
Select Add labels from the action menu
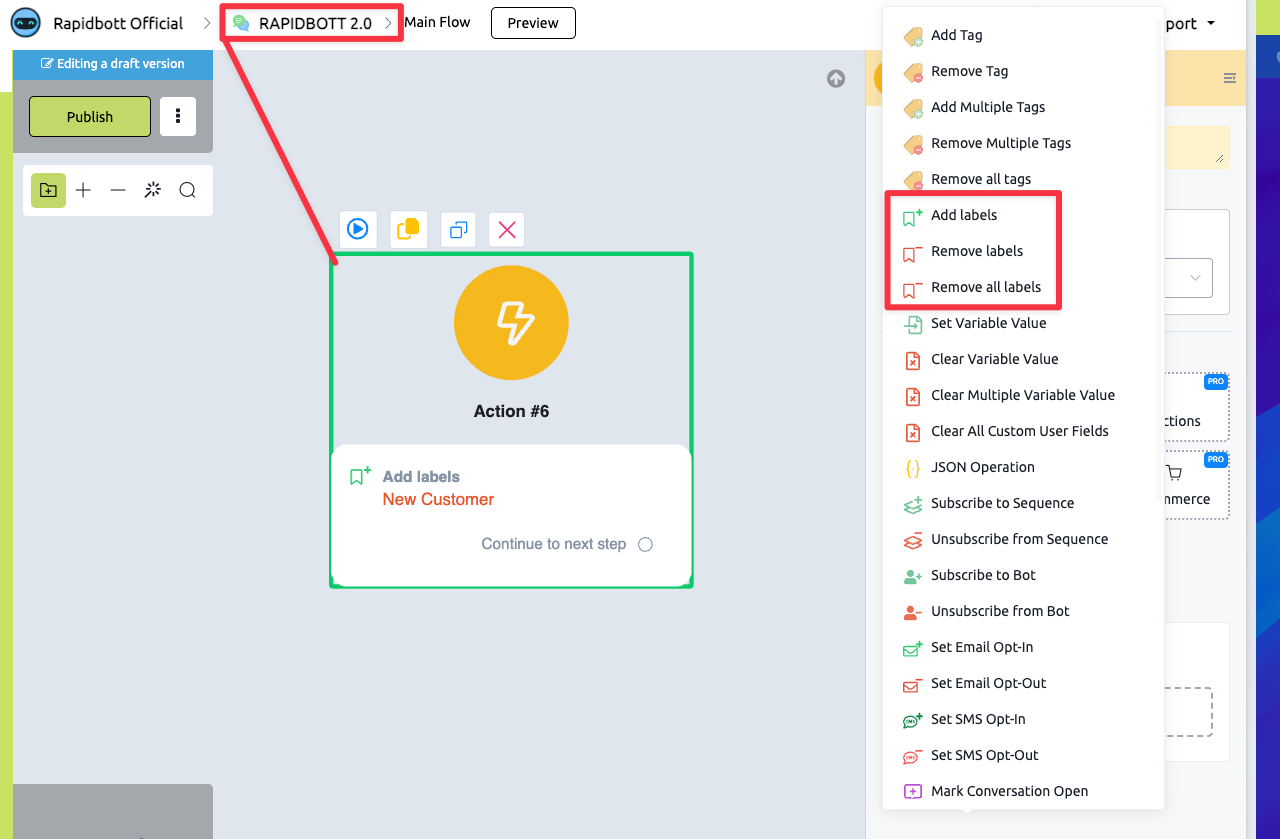tap(963, 215)
